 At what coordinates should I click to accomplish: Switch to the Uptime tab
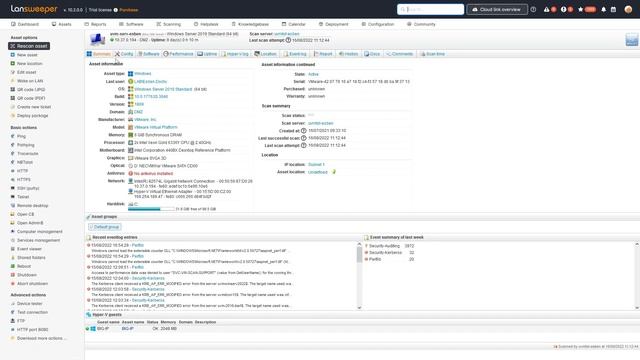click(207, 54)
